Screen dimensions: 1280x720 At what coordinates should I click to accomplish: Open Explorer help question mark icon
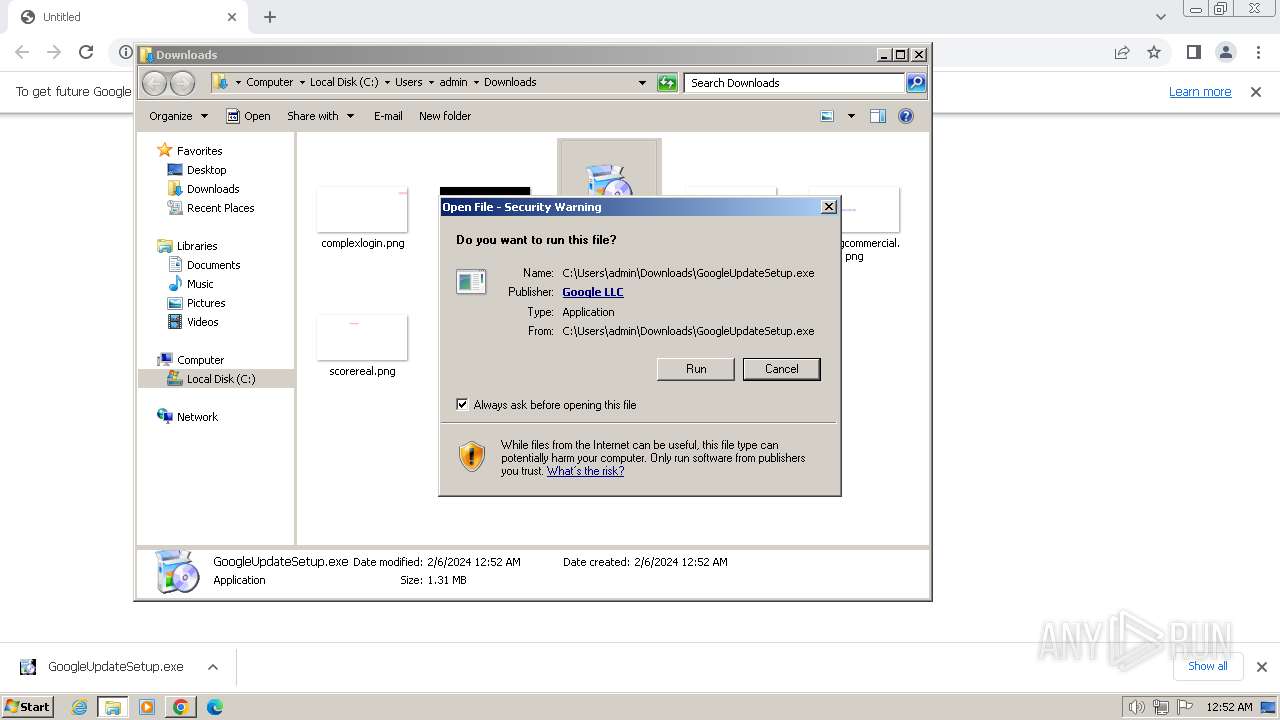[906, 116]
